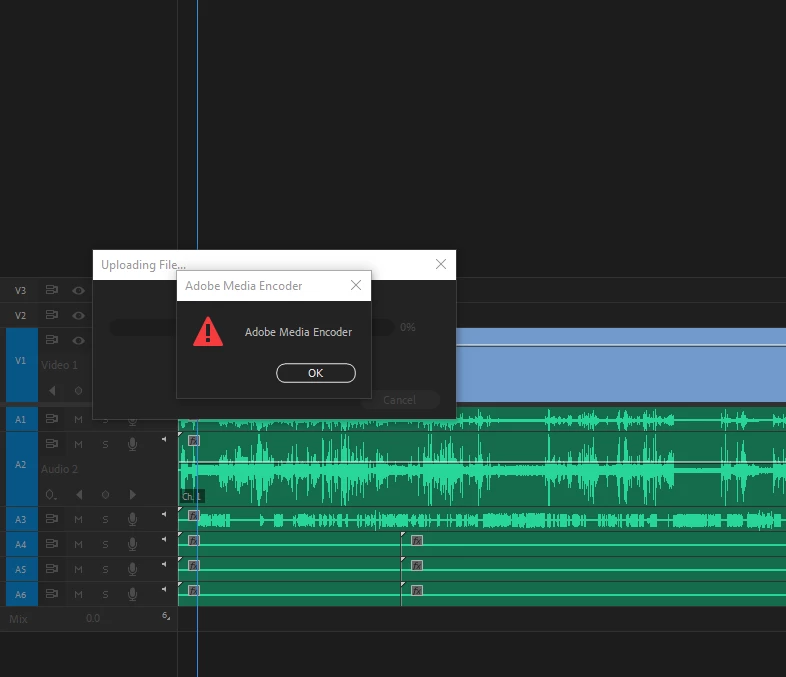Toggle sync lock on track A4

coord(52,544)
